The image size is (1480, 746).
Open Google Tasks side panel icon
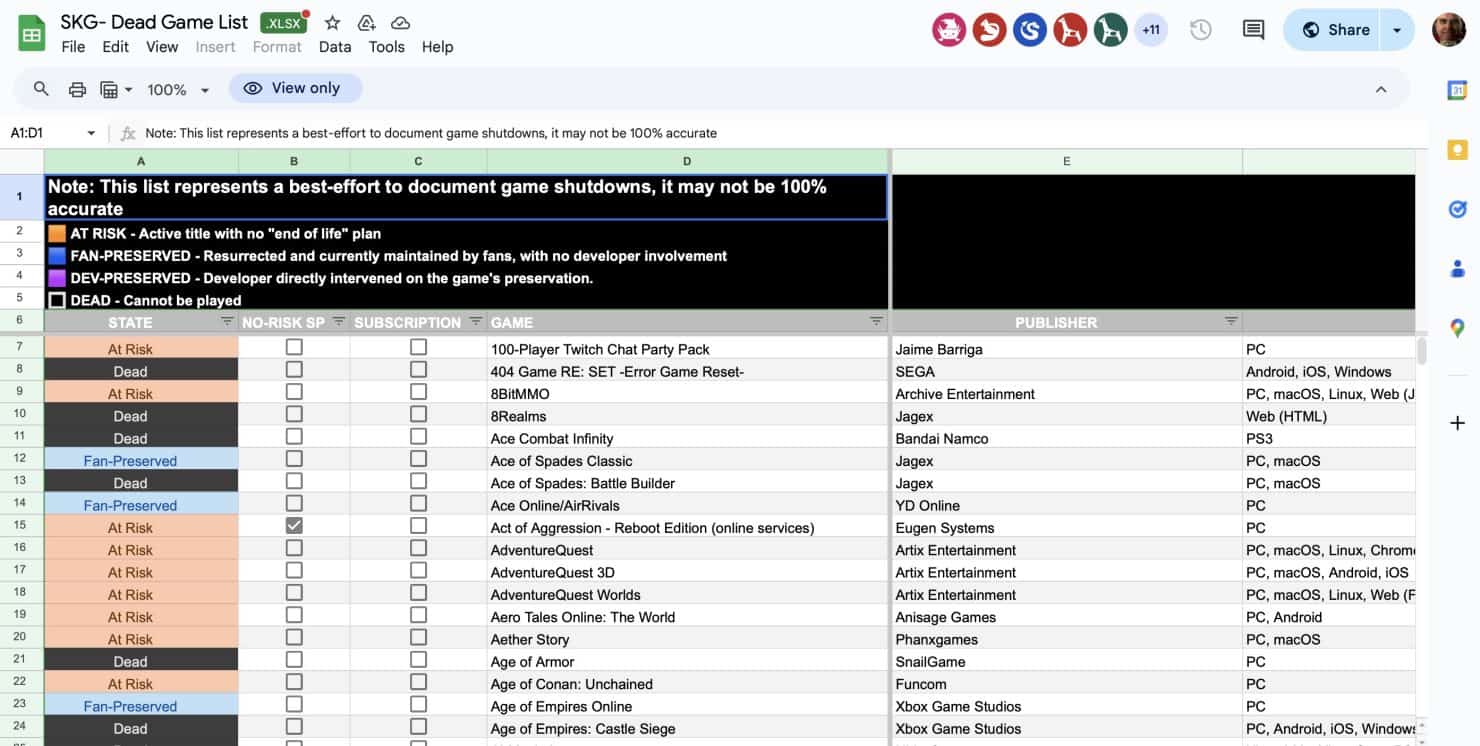tap(1457, 209)
